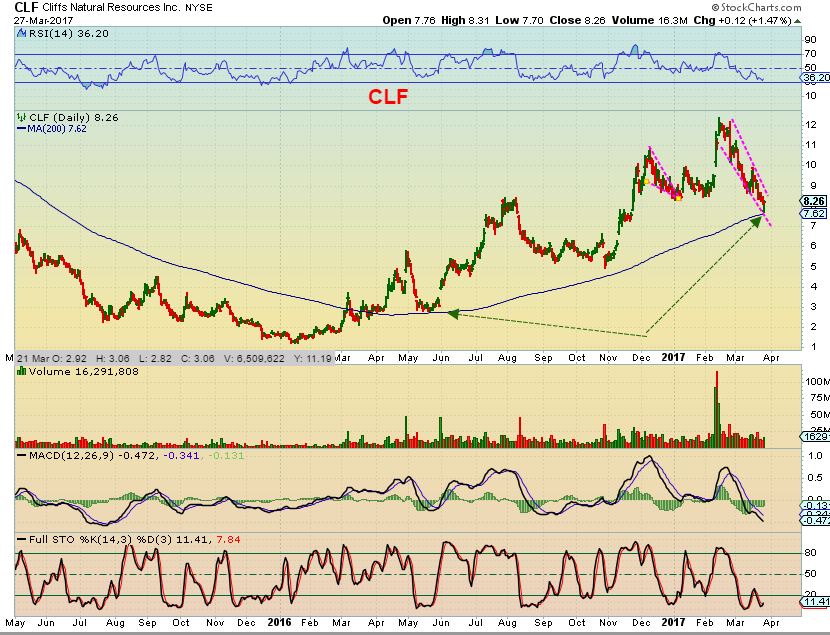
Task: Click the company name Cliffs Natural Resources Inc.
Action: click(111, 8)
